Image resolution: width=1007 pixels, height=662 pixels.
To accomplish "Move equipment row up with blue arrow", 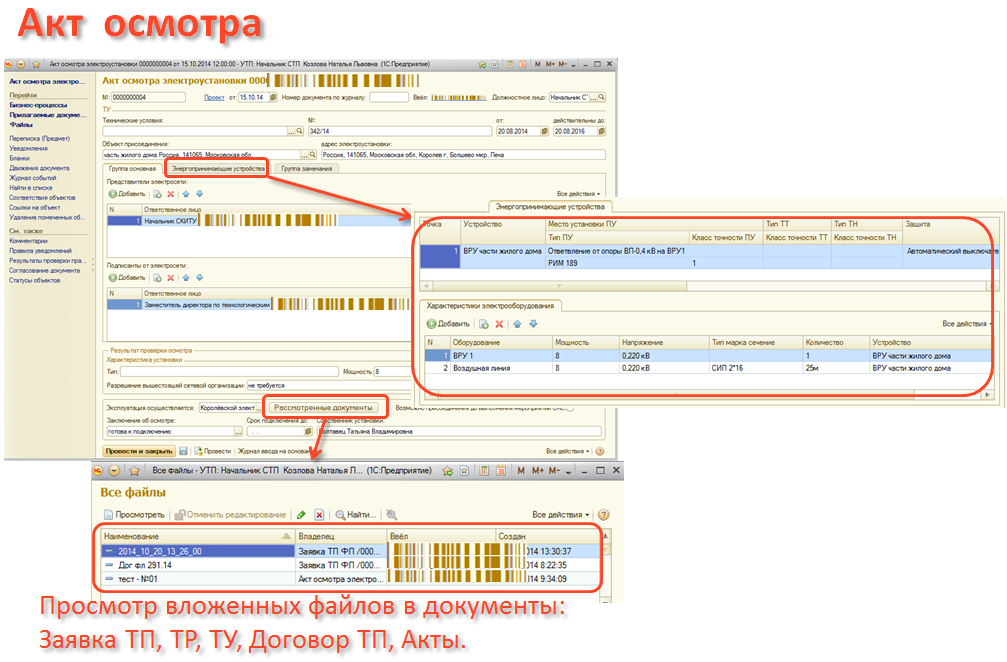I will 518,324.
